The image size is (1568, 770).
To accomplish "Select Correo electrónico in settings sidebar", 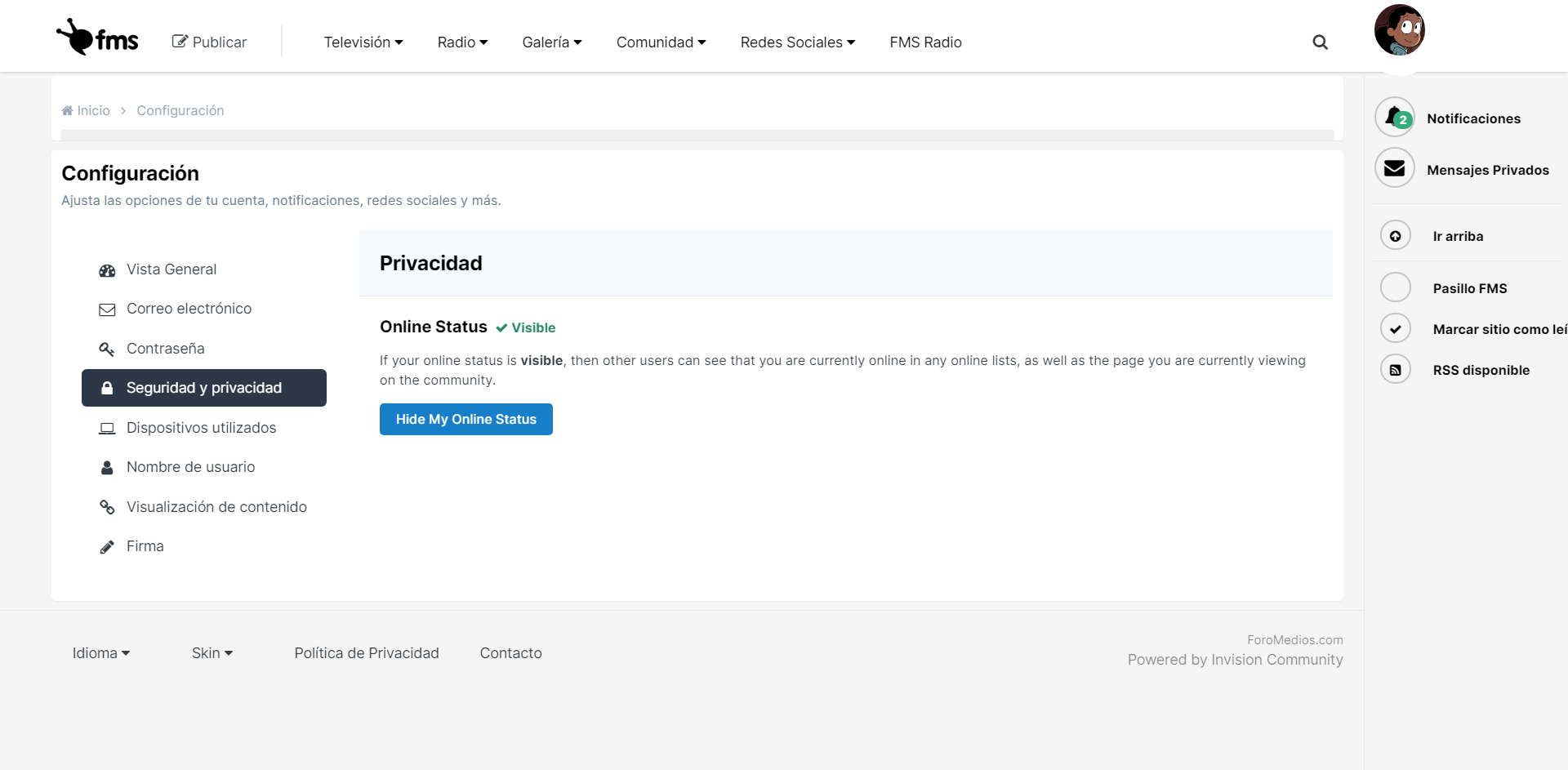I will [189, 309].
